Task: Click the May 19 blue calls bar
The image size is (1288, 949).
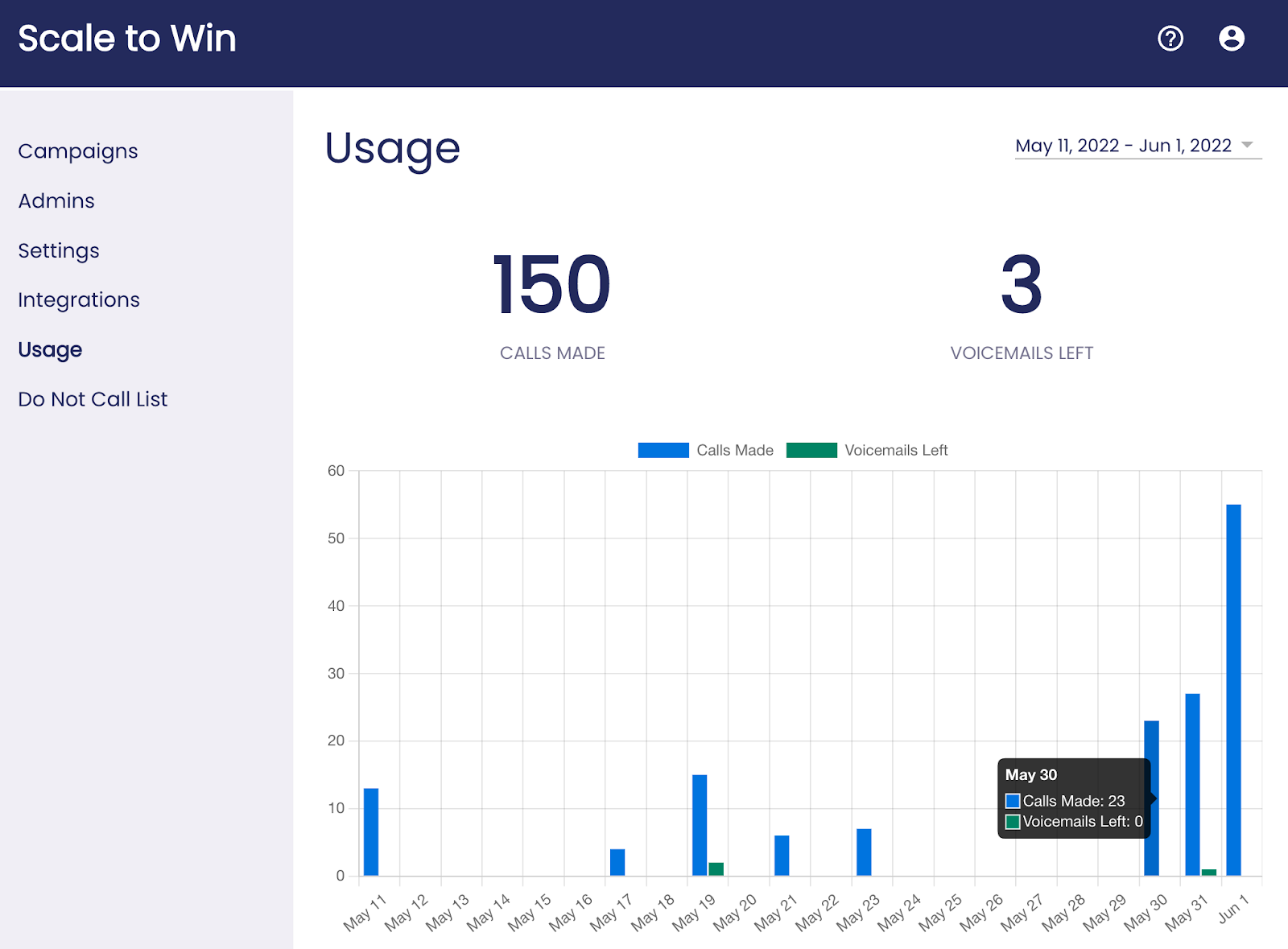Action: 700,825
